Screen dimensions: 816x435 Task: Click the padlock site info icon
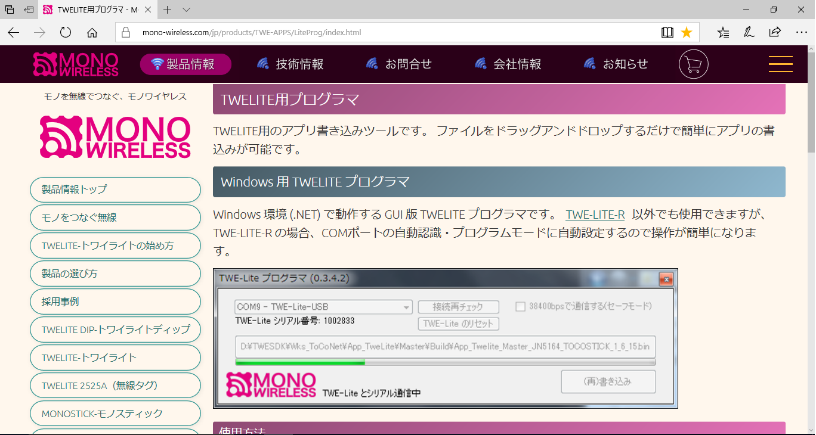(x=125, y=33)
